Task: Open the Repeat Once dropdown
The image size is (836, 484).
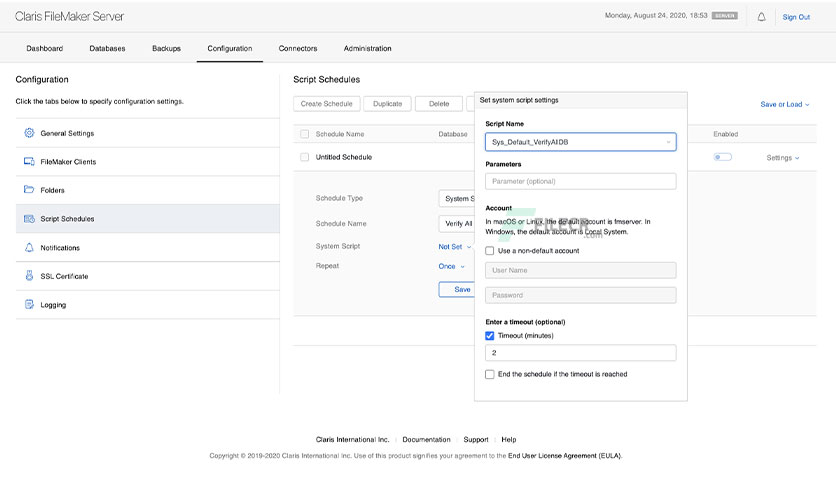Action: (x=452, y=267)
